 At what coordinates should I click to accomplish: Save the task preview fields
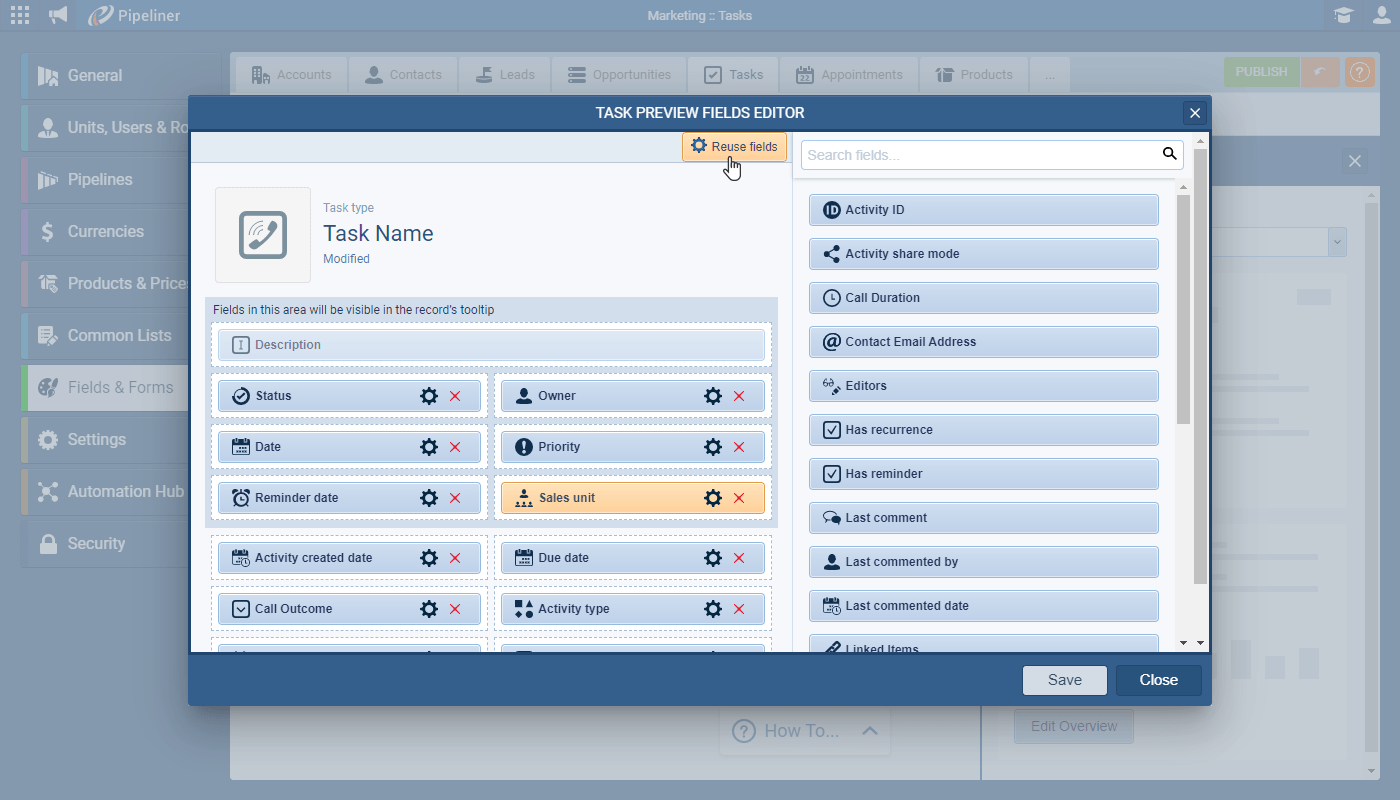(1064, 680)
